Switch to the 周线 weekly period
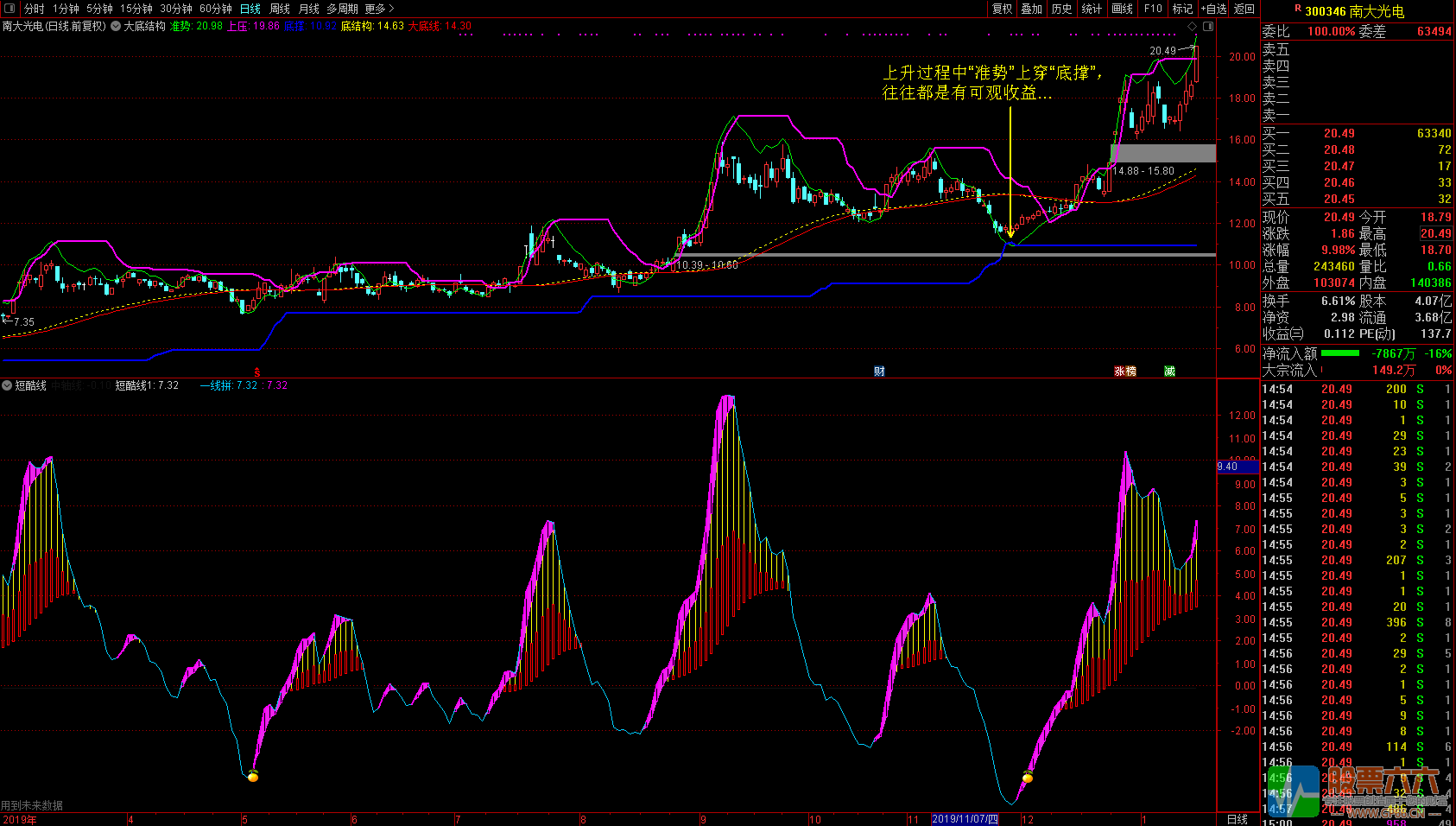The width and height of the screenshot is (1456, 826). point(280,9)
